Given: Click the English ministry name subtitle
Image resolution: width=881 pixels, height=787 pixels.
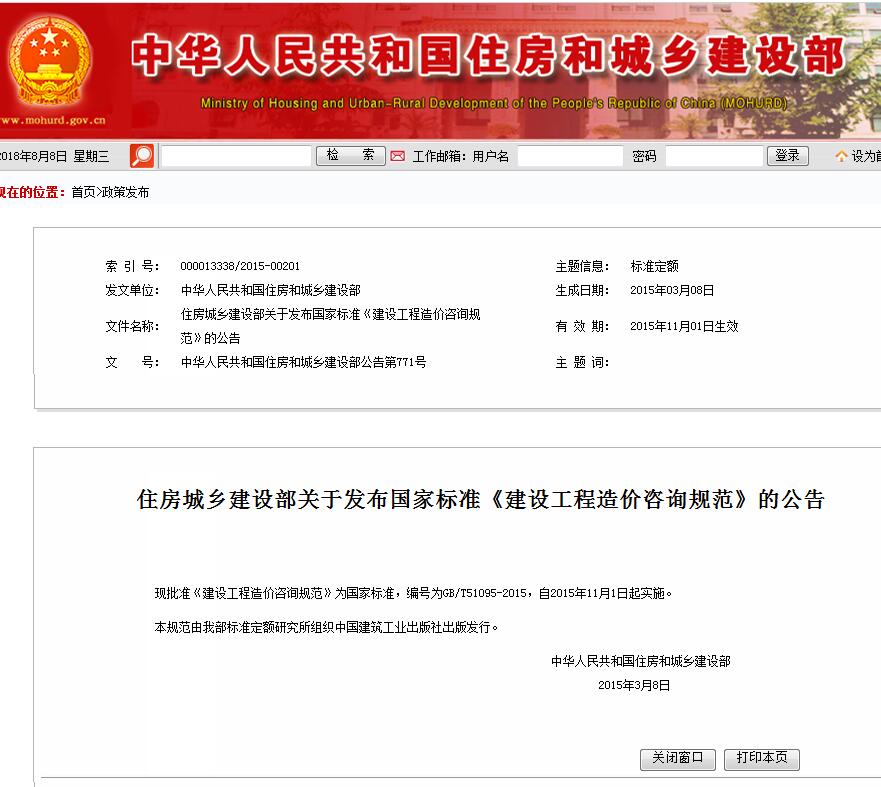Looking at the screenshot, I should pyautogui.click(x=494, y=103).
